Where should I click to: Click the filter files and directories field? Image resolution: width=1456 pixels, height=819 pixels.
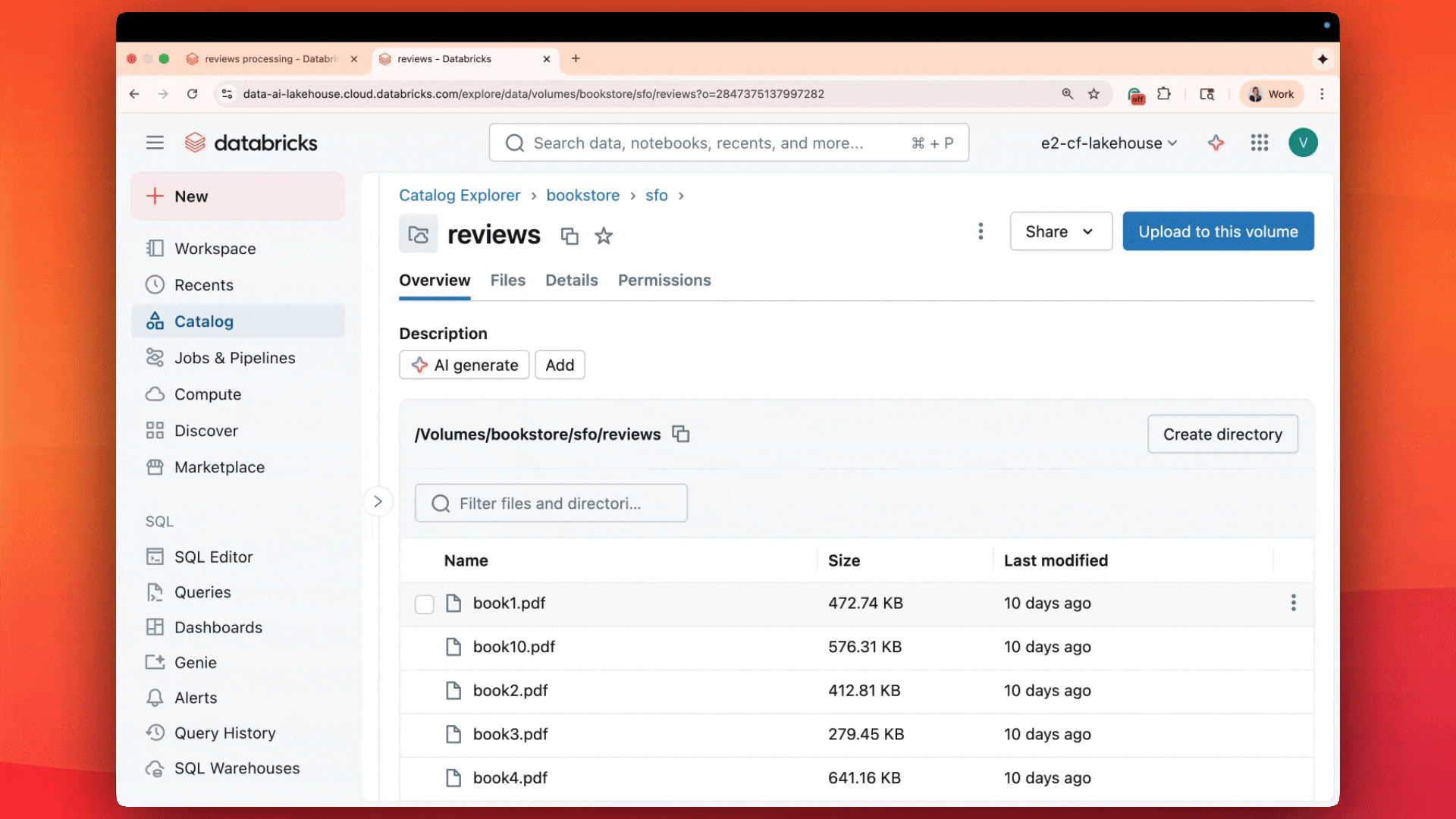551,503
